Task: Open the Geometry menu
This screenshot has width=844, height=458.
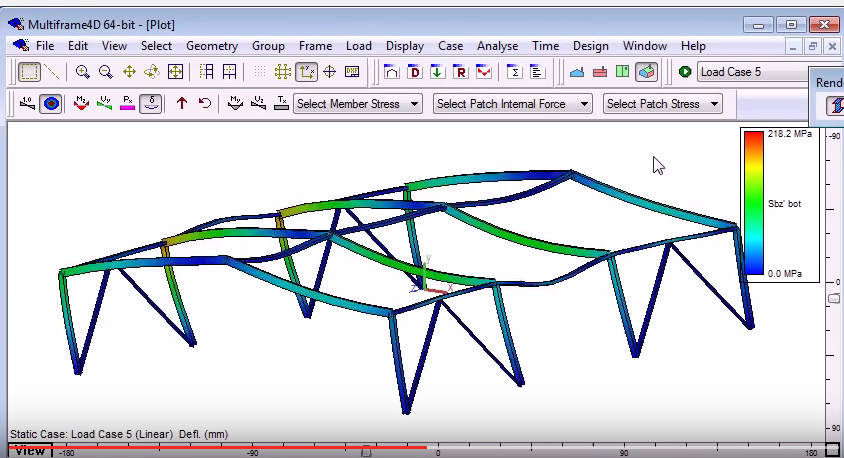Action: pyautogui.click(x=211, y=46)
